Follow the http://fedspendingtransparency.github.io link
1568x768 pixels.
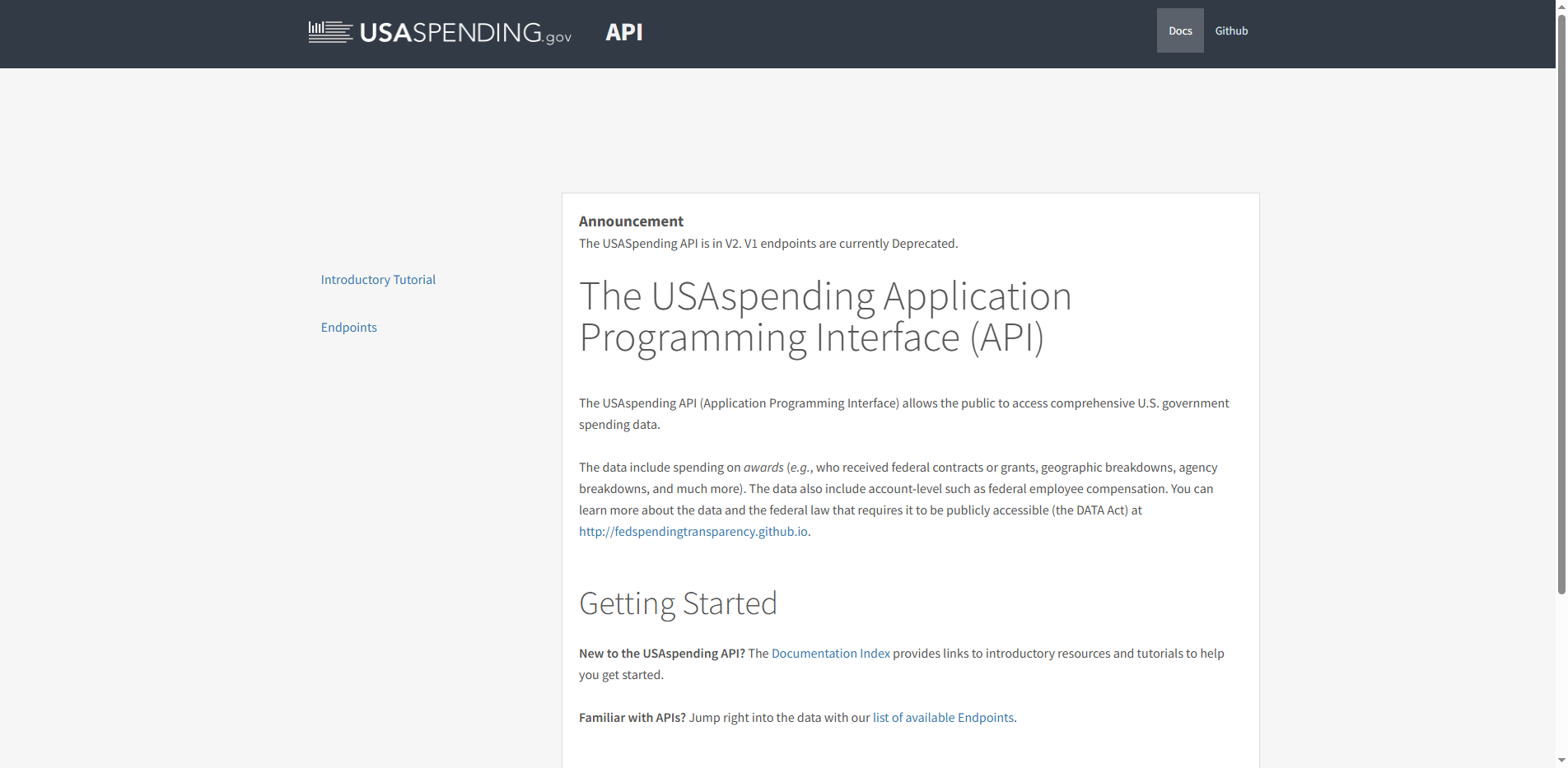693,531
